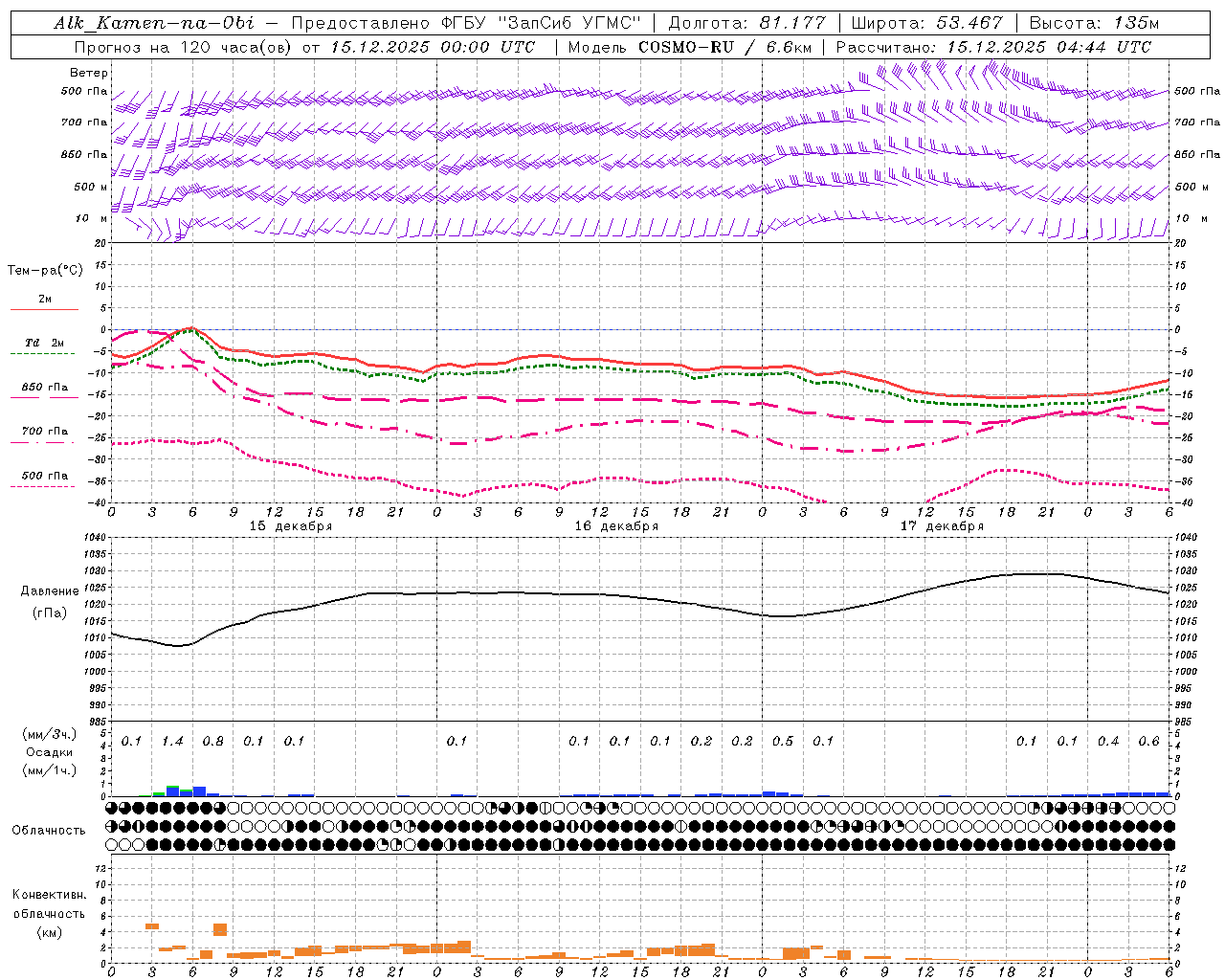Click the '(мм/1ч.)' unit label

tap(49, 770)
